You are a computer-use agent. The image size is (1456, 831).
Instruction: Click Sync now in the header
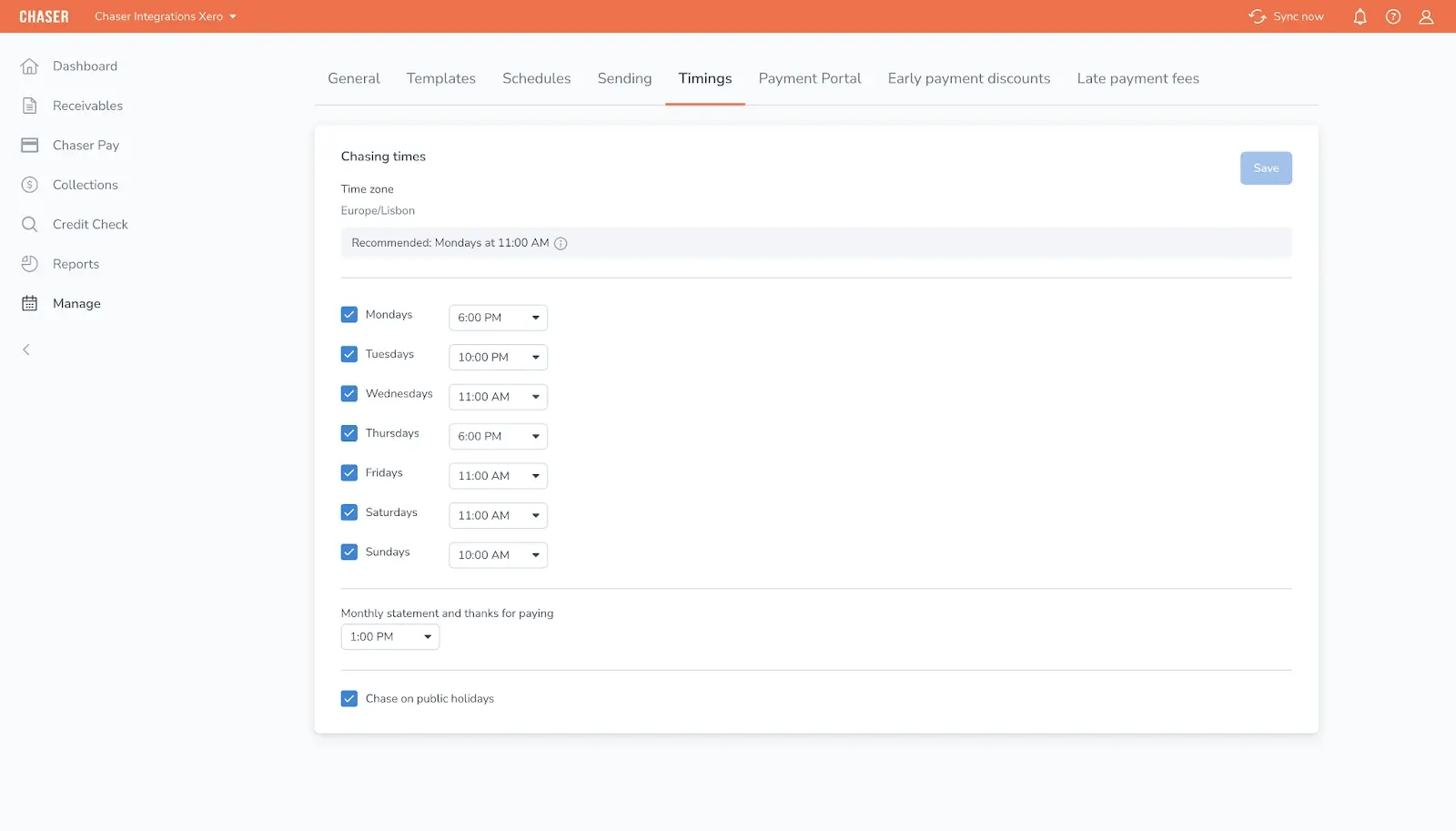(1286, 16)
